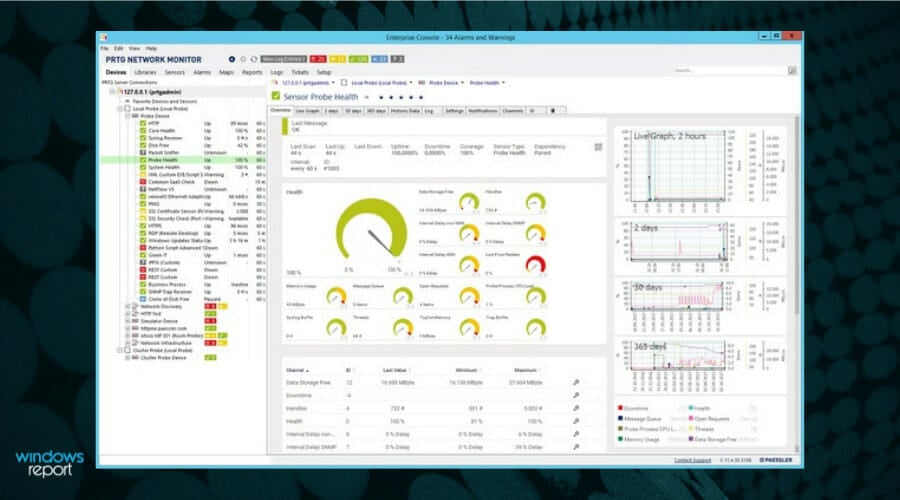The height and width of the screenshot is (500, 900).
Task: Switch to the Sensors navigation tab
Action: [174, 72]
